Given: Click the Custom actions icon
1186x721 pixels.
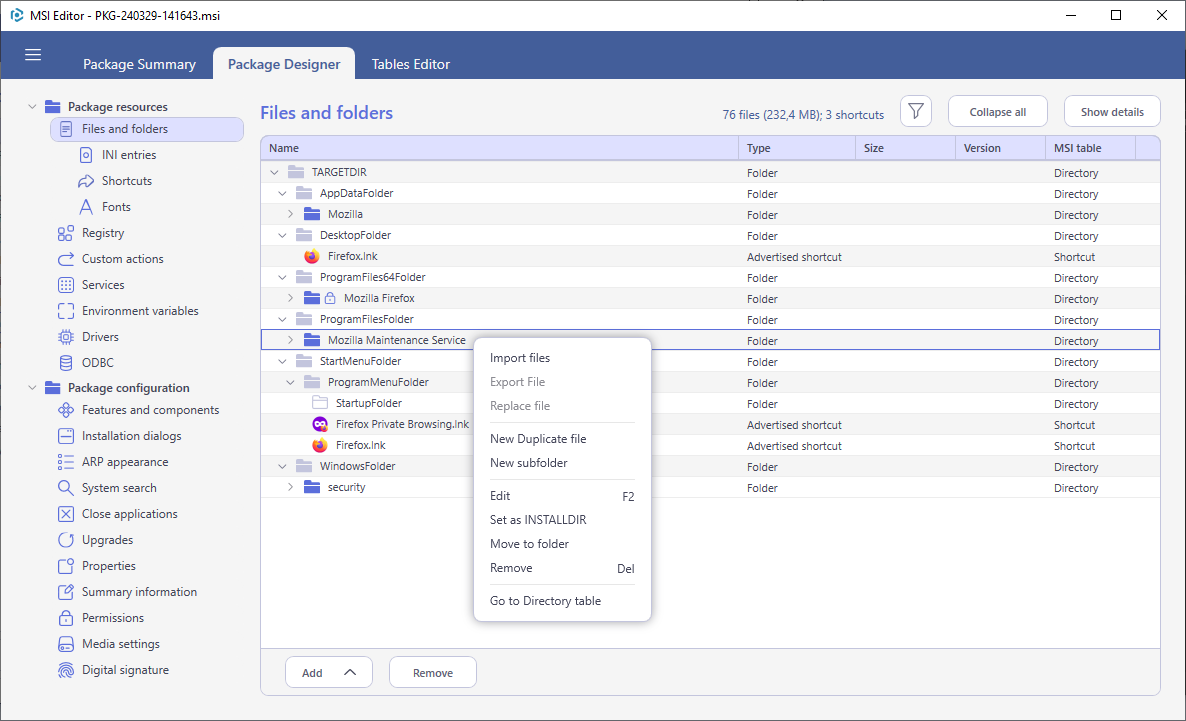Looking at the screenshot, I should coord(66,259).
